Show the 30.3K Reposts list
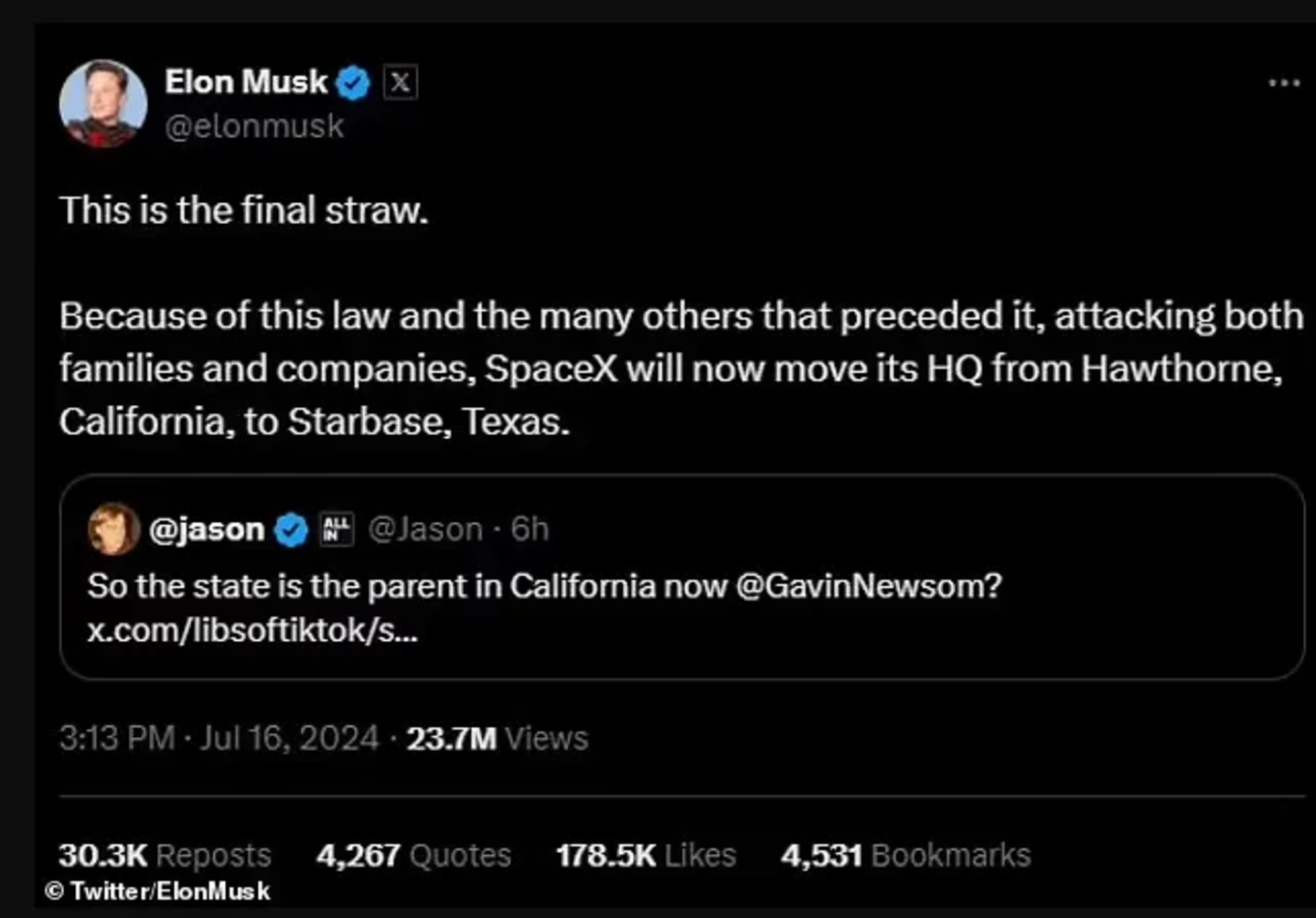 [165, 855]
